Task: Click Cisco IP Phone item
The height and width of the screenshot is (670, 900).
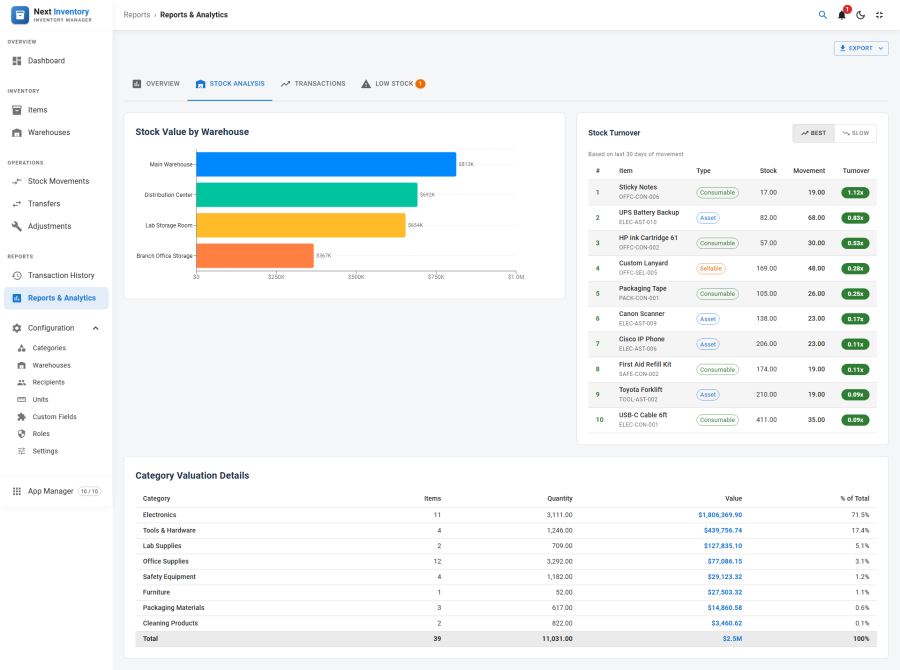Action: 642,339
